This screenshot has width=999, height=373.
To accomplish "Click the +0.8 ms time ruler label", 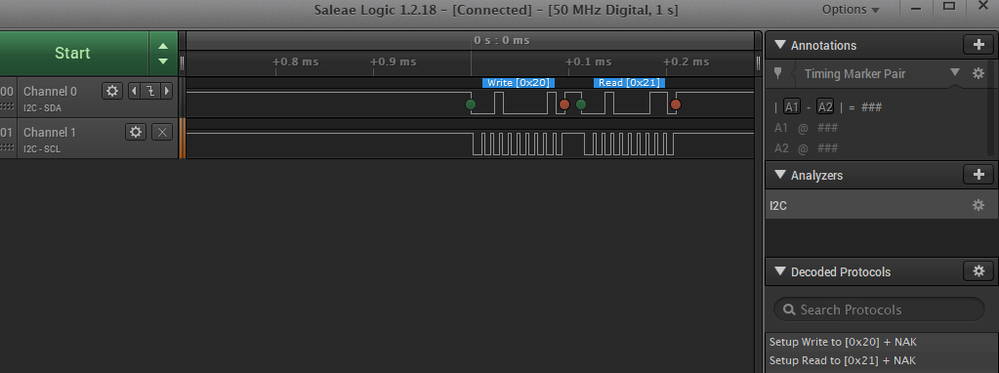I will coord(296,62).
